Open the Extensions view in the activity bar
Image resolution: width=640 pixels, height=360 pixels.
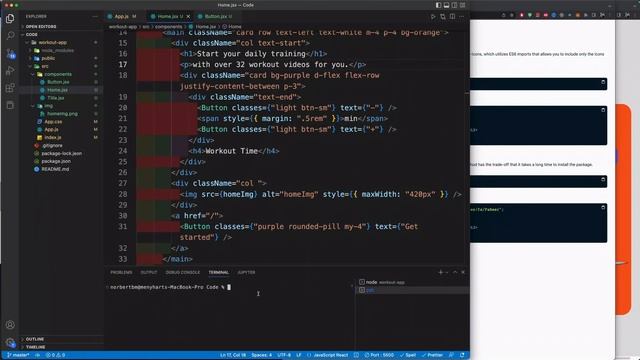10,88
